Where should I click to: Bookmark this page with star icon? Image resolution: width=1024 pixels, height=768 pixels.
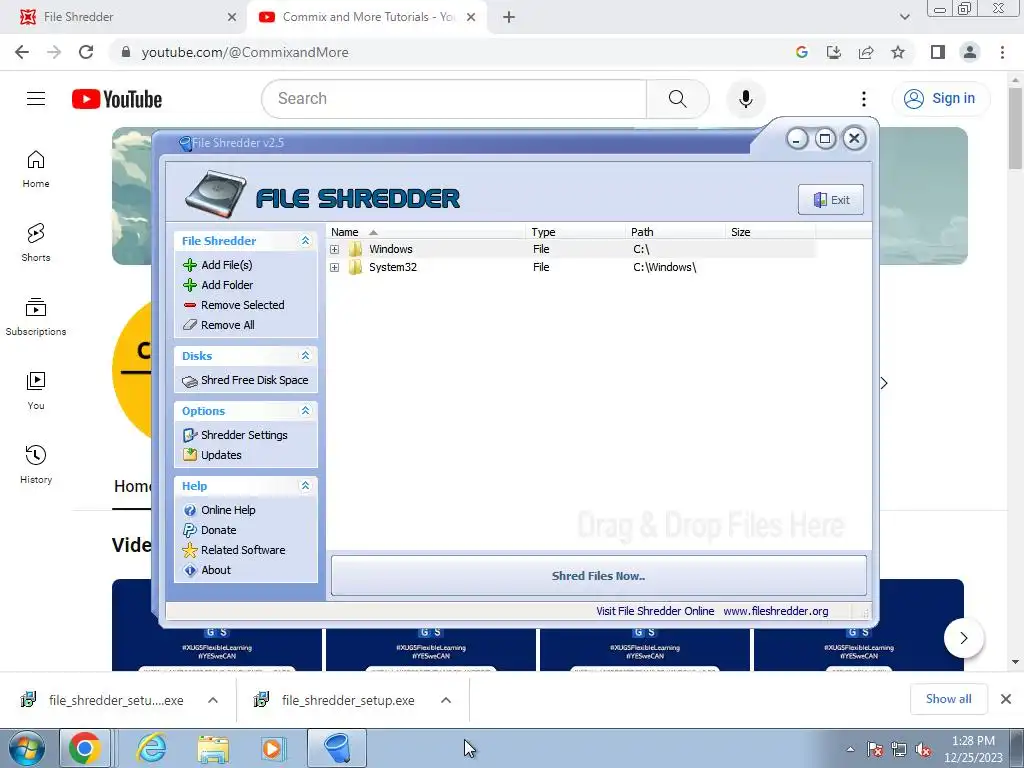898,52
